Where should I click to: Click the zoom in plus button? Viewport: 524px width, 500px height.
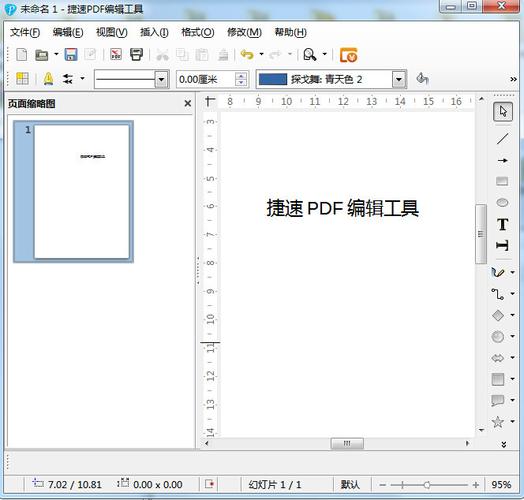click(476, 485)
